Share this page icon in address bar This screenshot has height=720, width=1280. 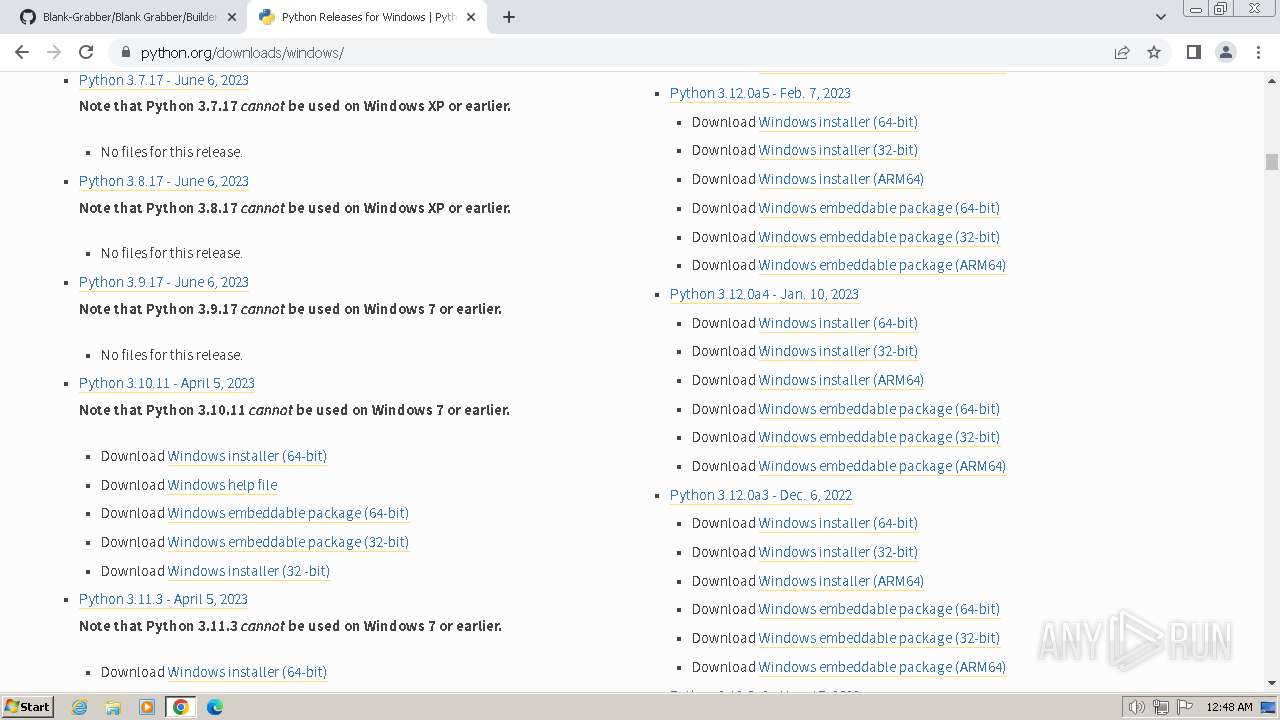1122,52
